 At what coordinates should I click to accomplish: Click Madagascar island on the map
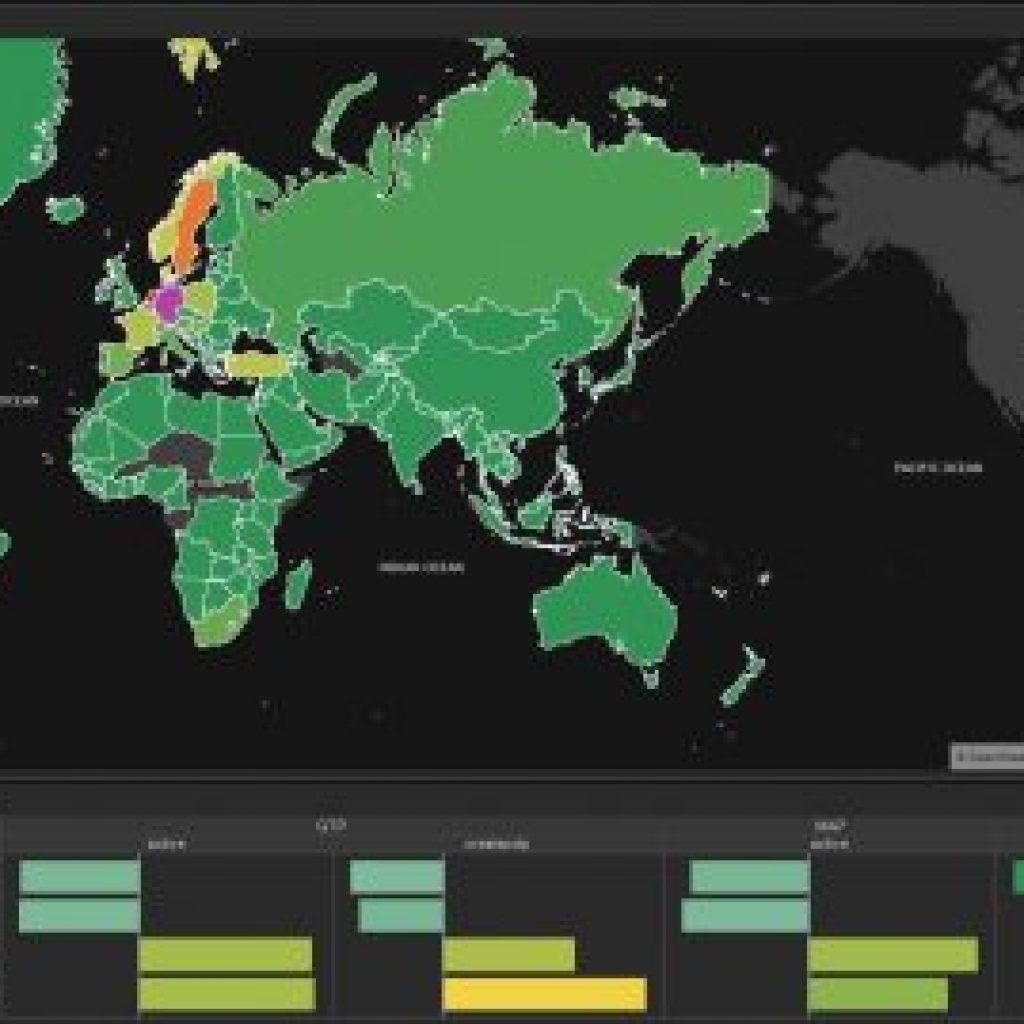[297, 583]
